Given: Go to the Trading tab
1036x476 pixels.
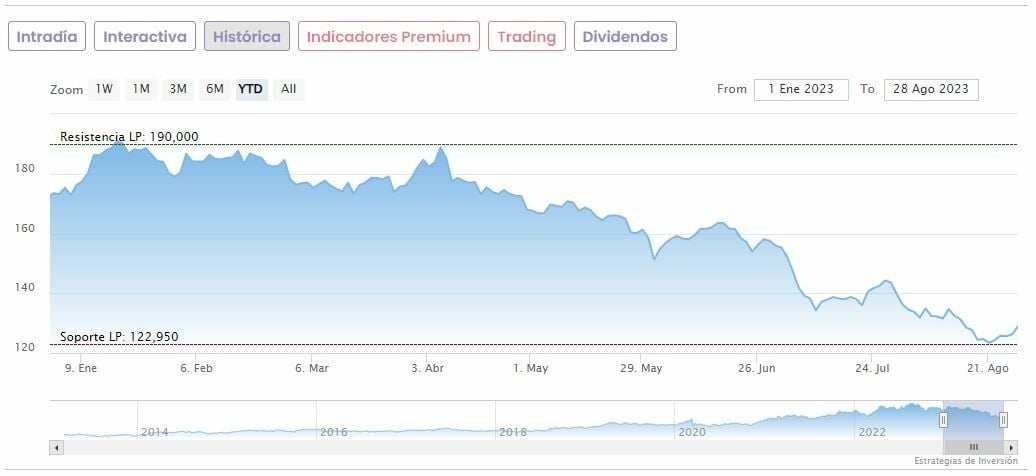Looking at the screenshot, I should coord(526,37).
